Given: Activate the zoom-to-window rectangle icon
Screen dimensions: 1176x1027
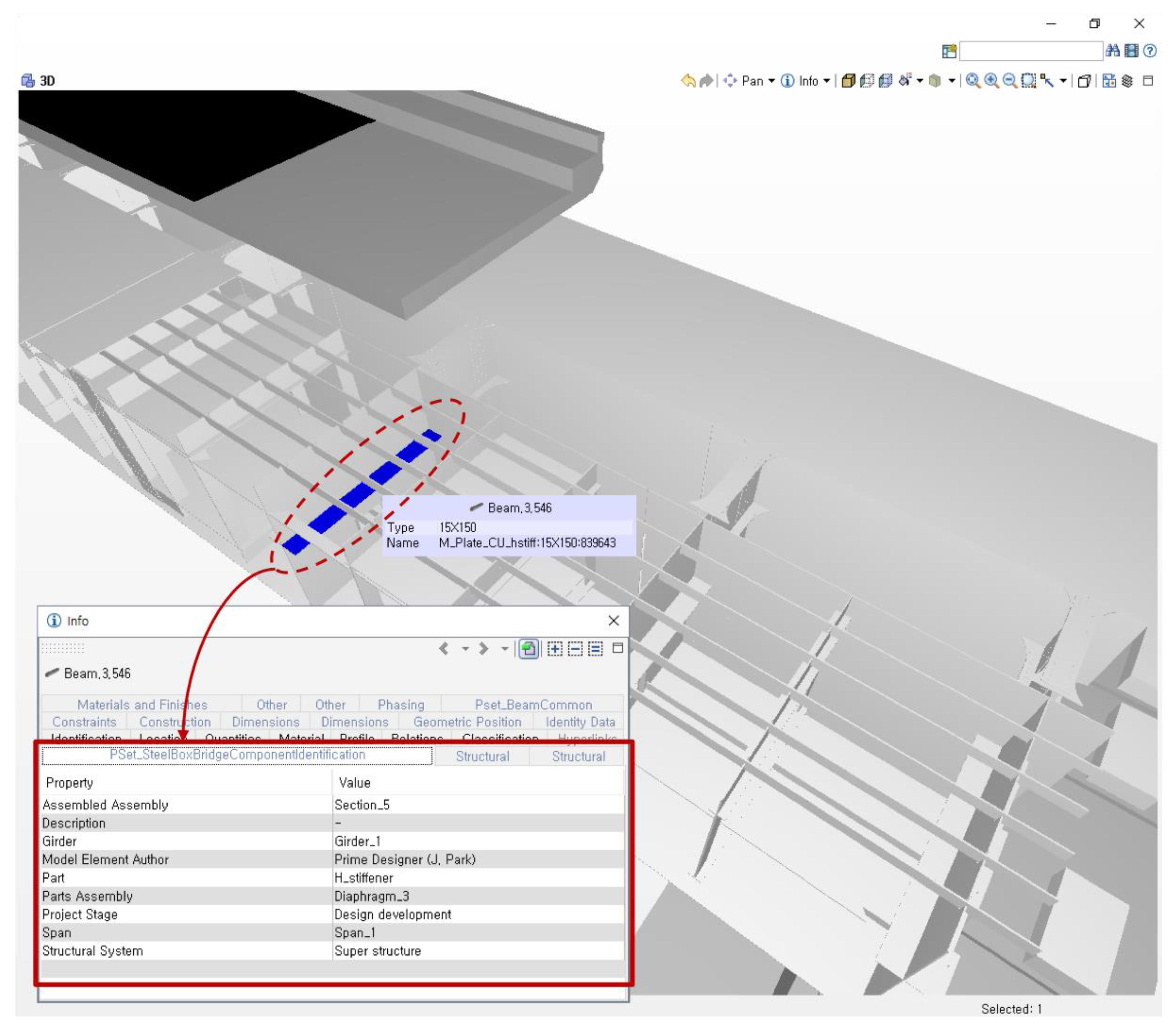Looking at the screenshot, I should (x=1029, y=81).
